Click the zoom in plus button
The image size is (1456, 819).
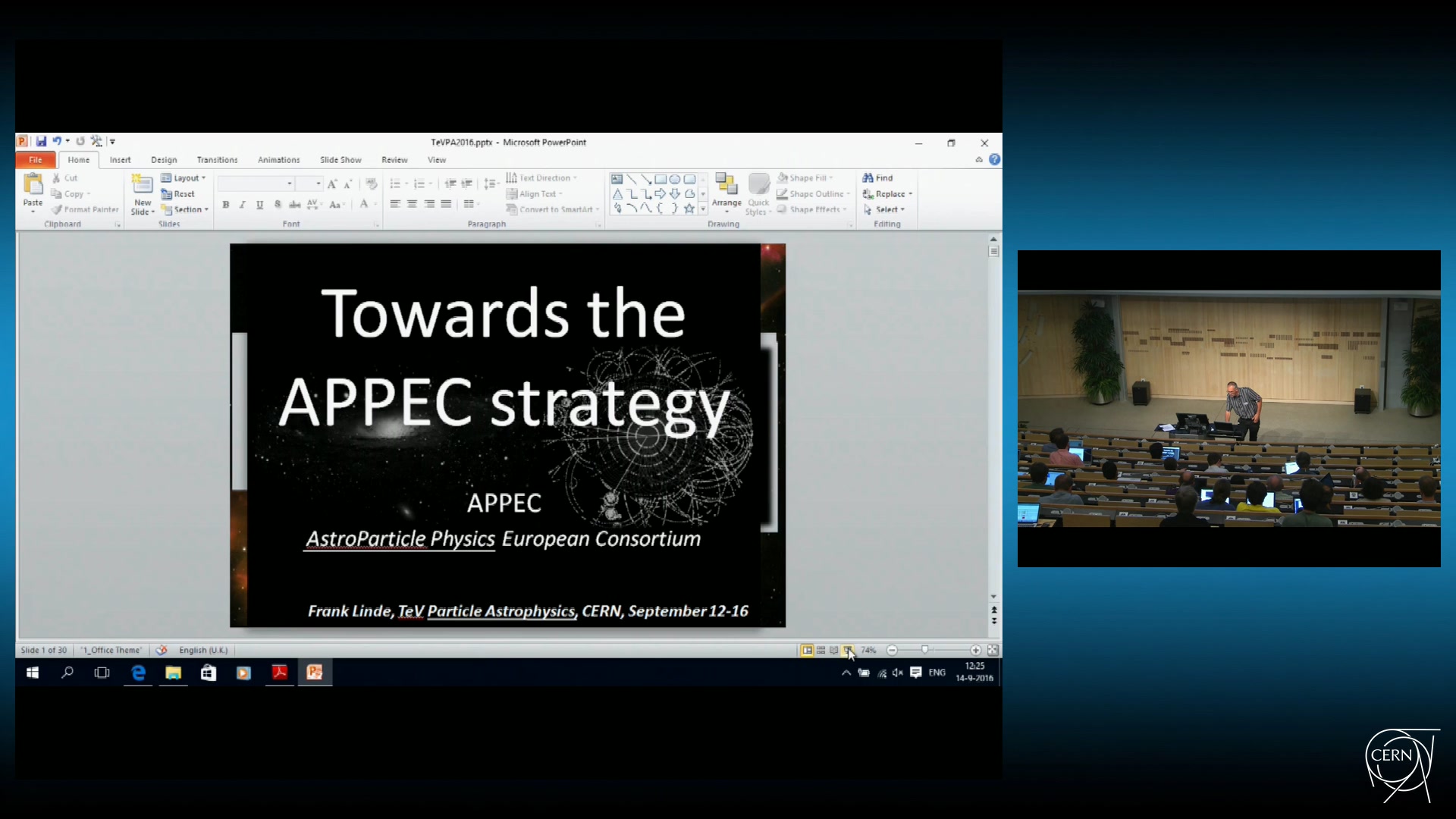976,651
